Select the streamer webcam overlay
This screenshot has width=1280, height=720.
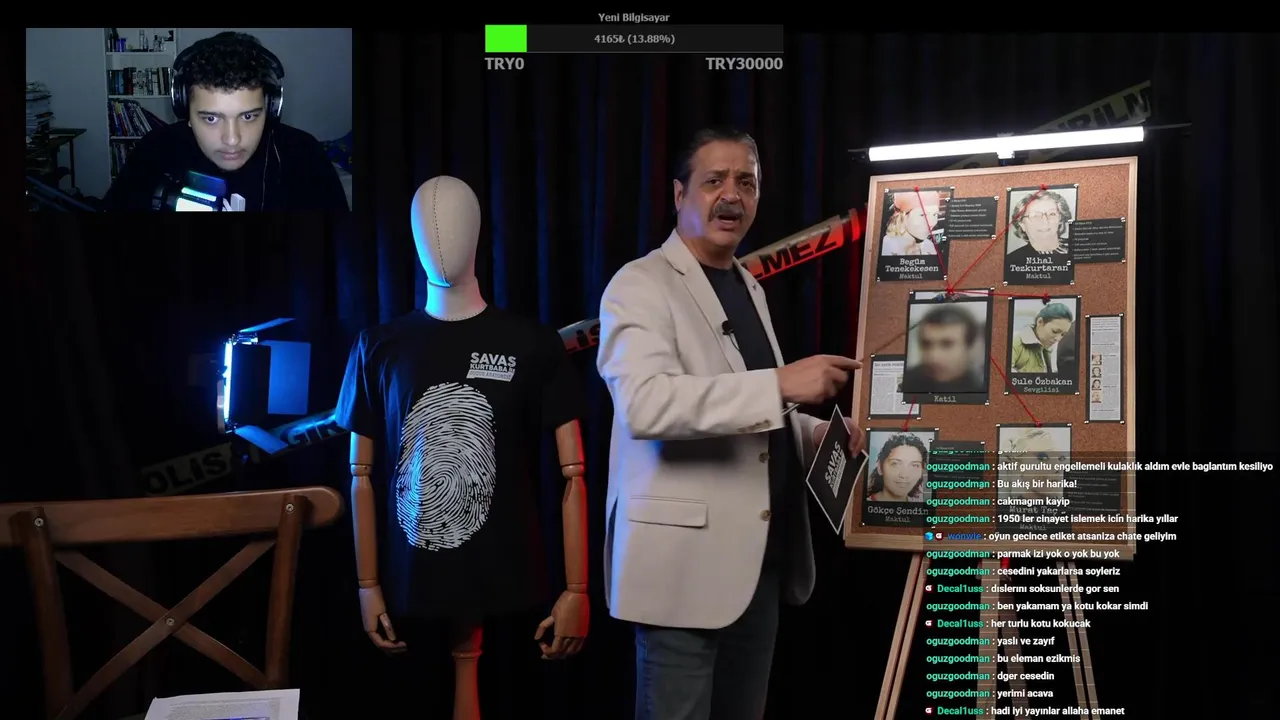[x=189, y=120]
